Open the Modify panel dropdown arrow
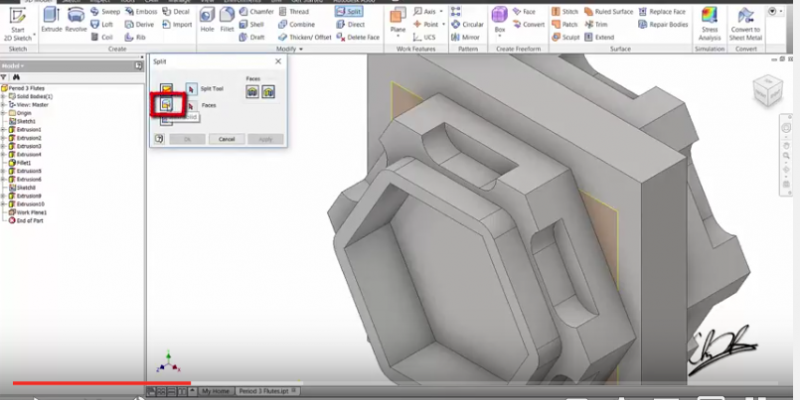The width and height of the screenshot is (800, 400). tap(300, 48)
